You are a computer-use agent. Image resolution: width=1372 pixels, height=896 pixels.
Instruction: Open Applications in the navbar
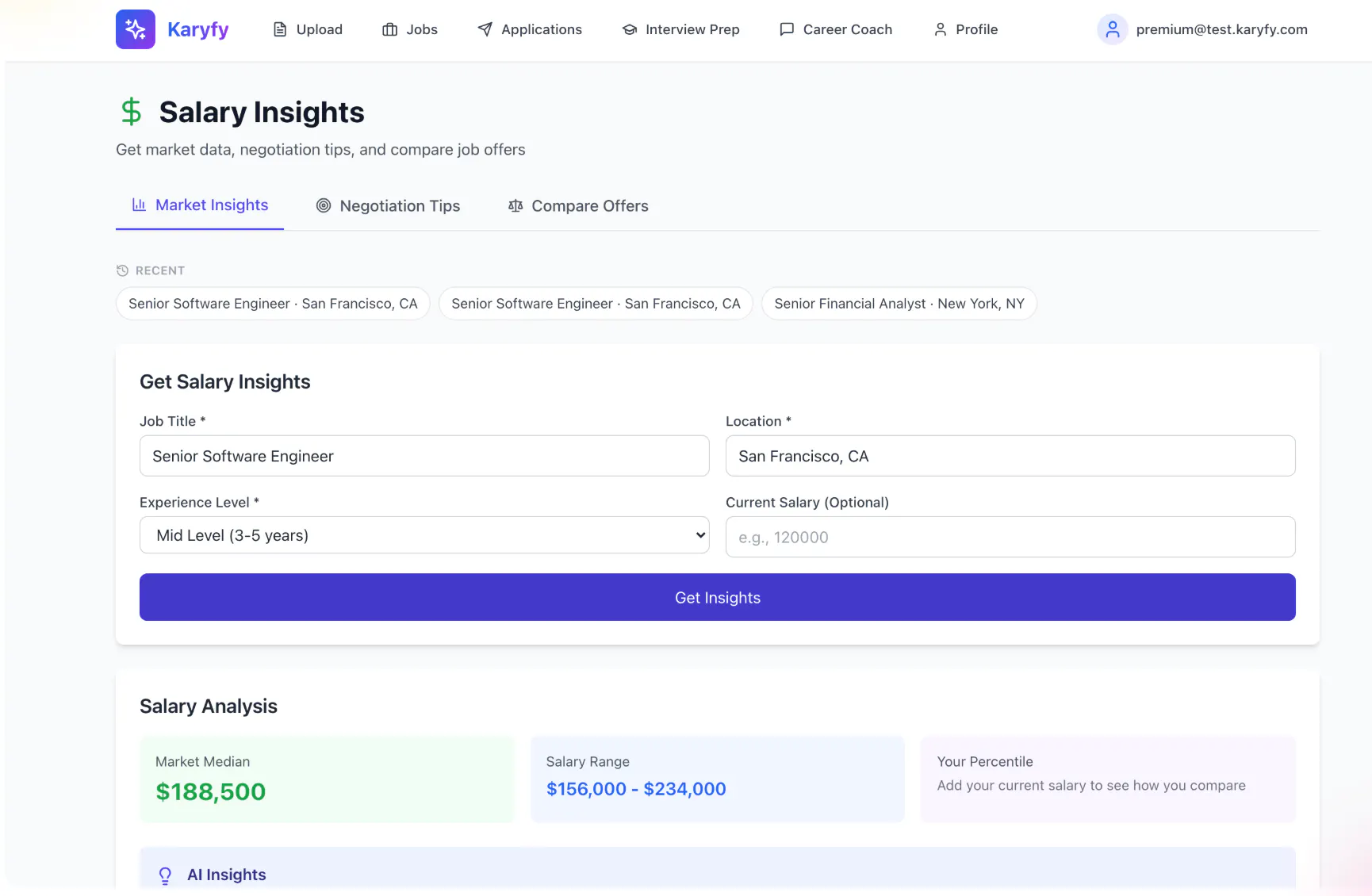coord(530,29)
